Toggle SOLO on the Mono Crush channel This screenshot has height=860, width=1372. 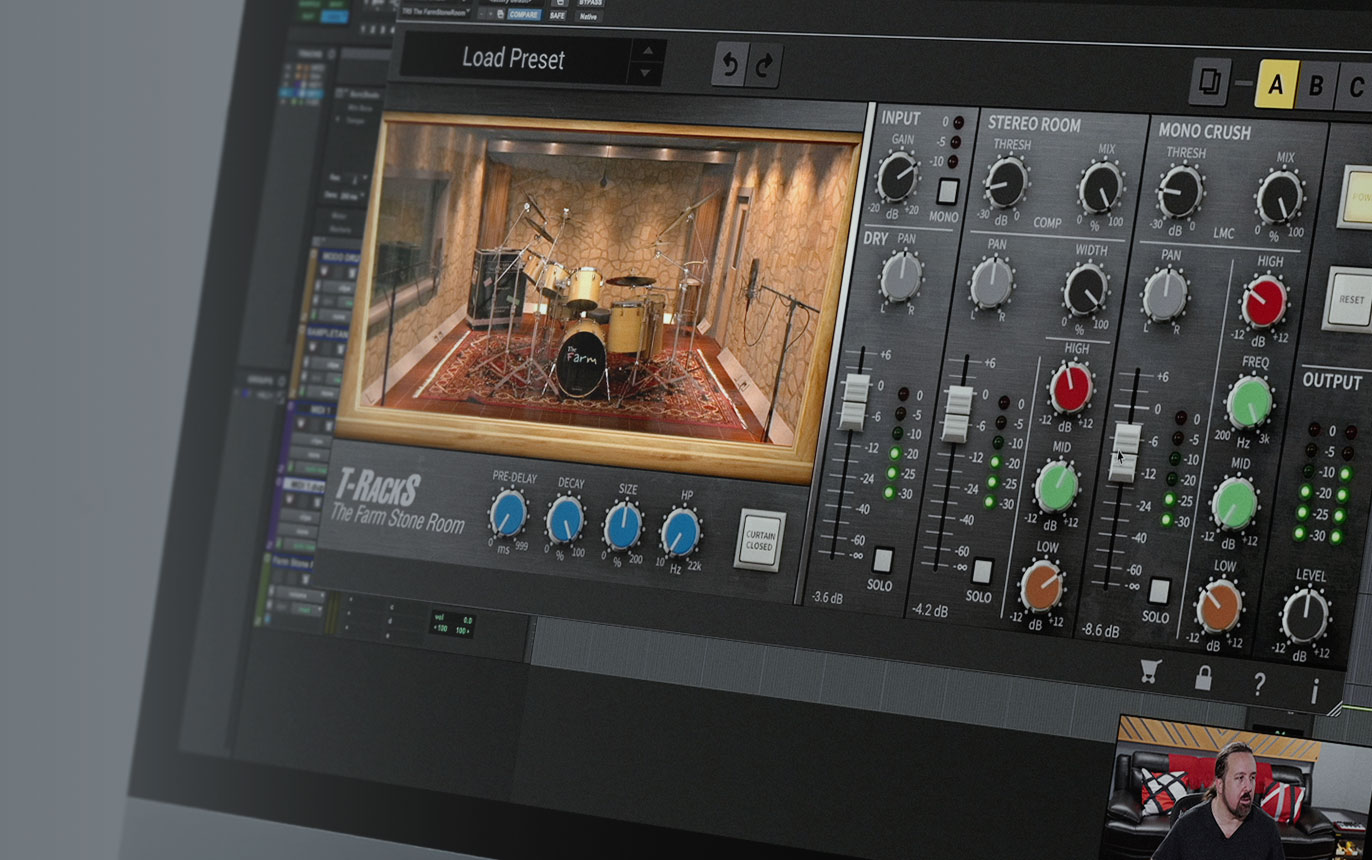(1158, 591)
